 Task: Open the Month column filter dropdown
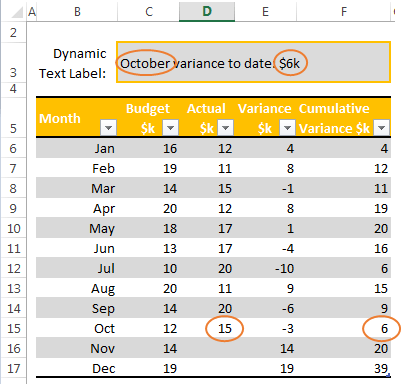pyautogui.click(x=109, y=128)
